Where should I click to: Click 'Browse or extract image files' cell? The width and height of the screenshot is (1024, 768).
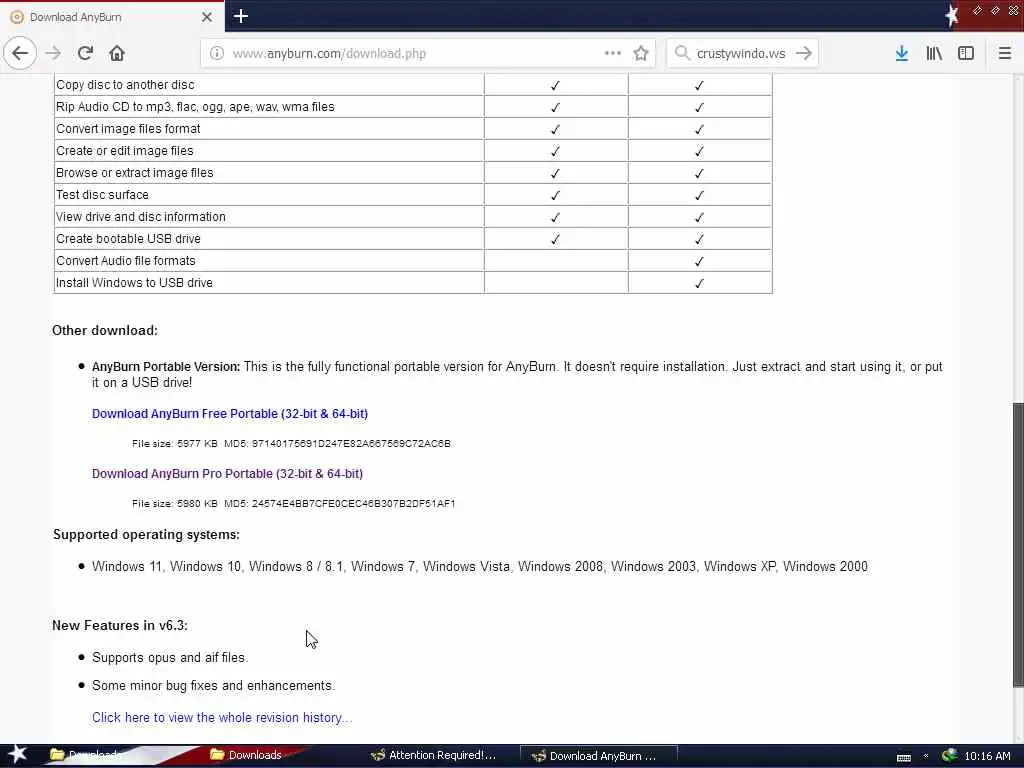(268, 173)
